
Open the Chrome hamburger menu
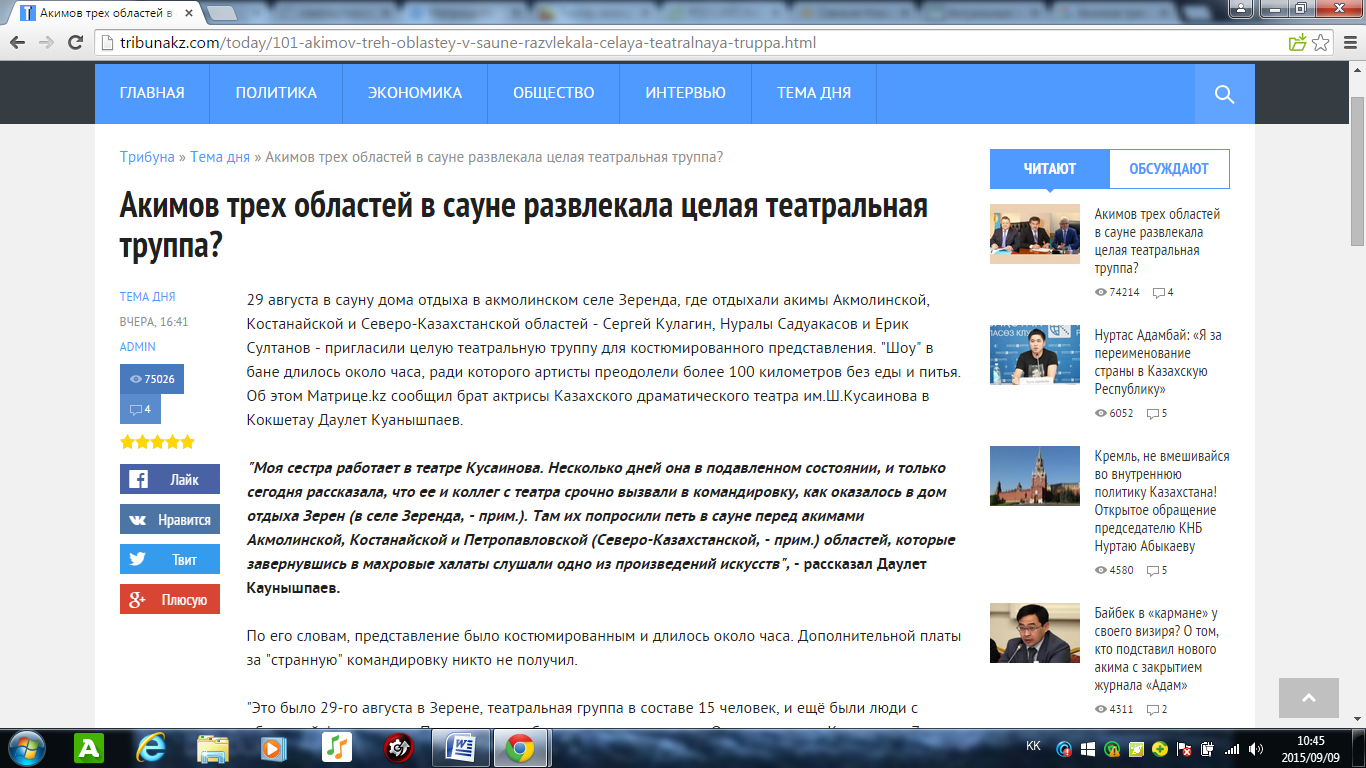(1348, 43)
